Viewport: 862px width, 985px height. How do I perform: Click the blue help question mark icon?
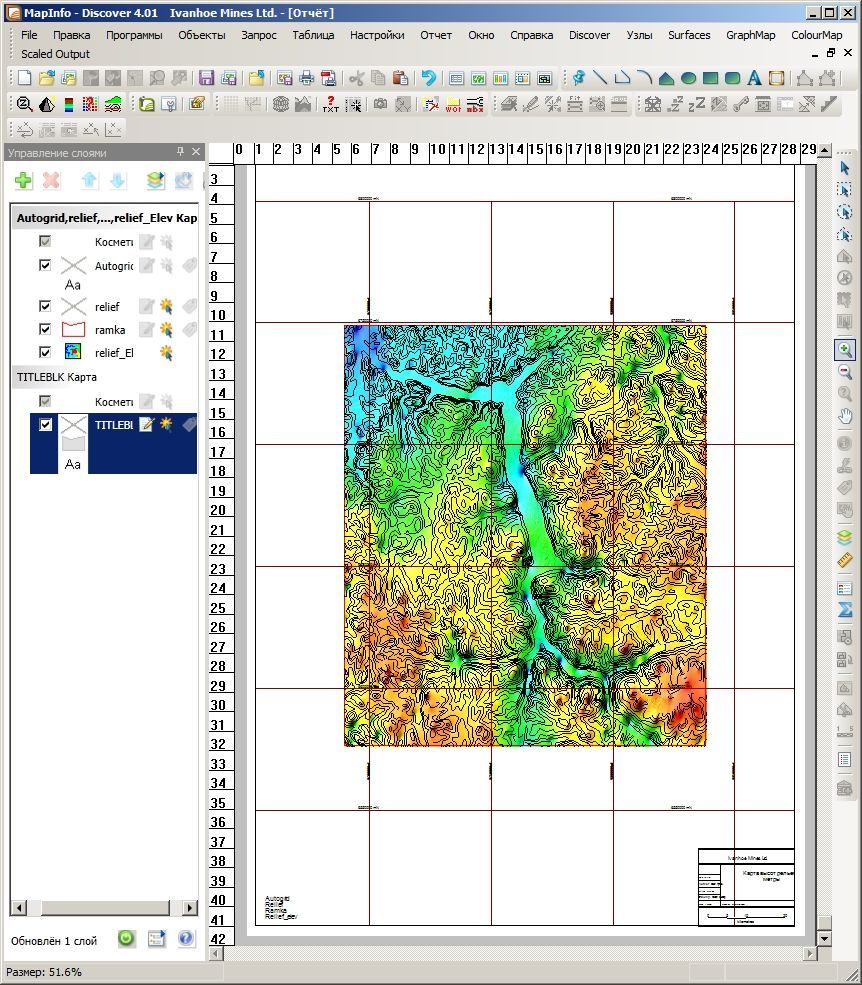(x=185, y=939)
